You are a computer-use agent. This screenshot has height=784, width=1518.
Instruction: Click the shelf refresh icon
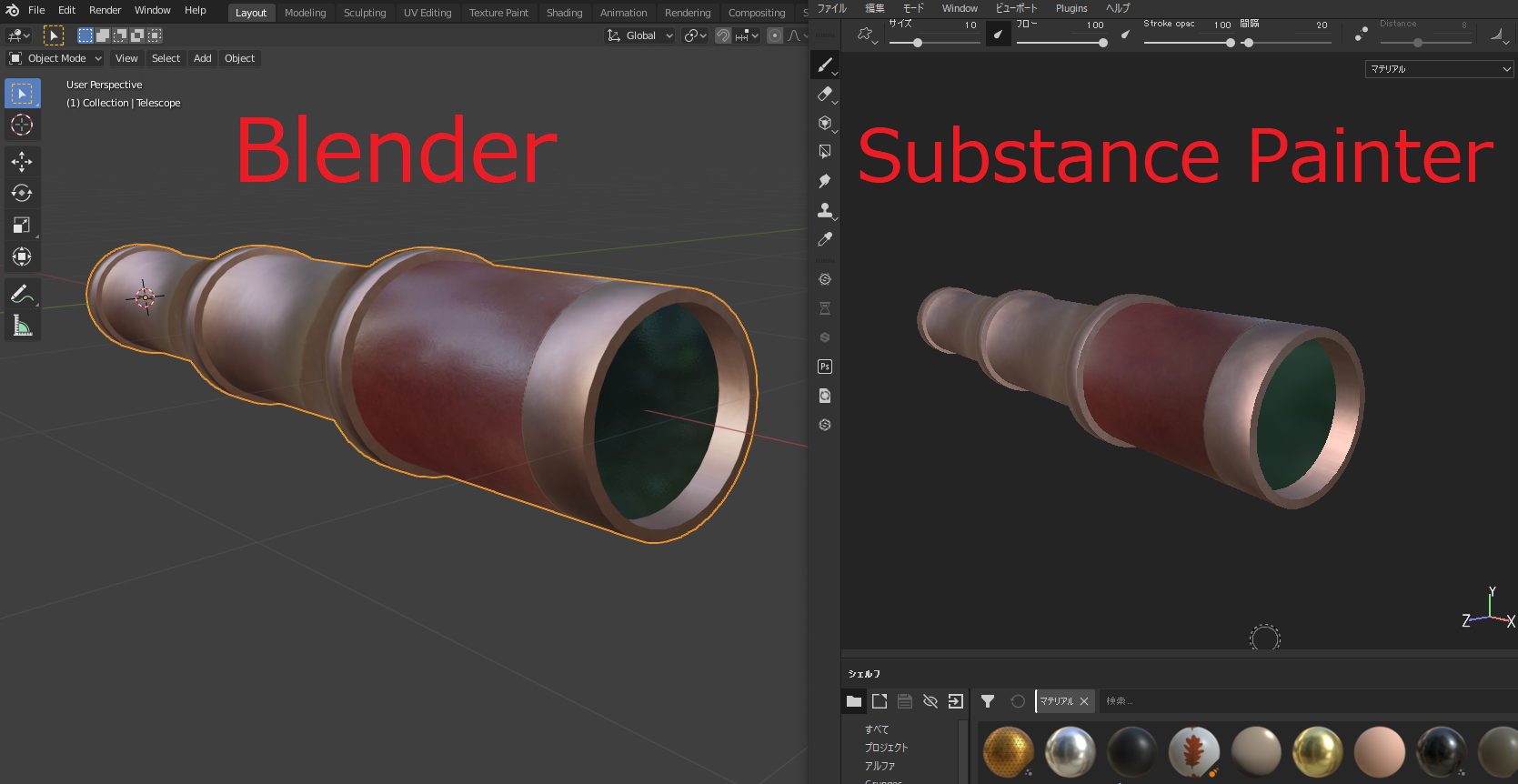tap(1018, 701)
